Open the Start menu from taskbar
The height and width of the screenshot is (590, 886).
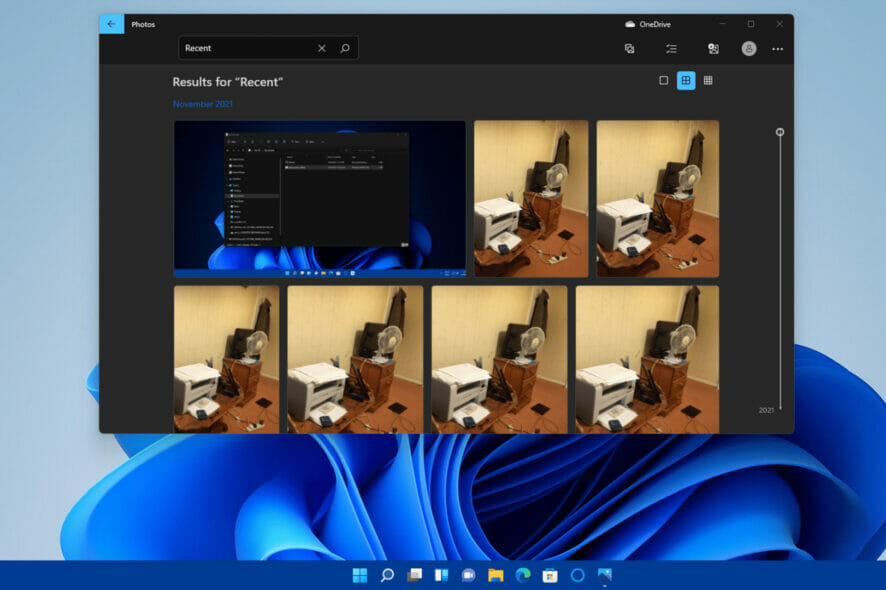[357, 575]
